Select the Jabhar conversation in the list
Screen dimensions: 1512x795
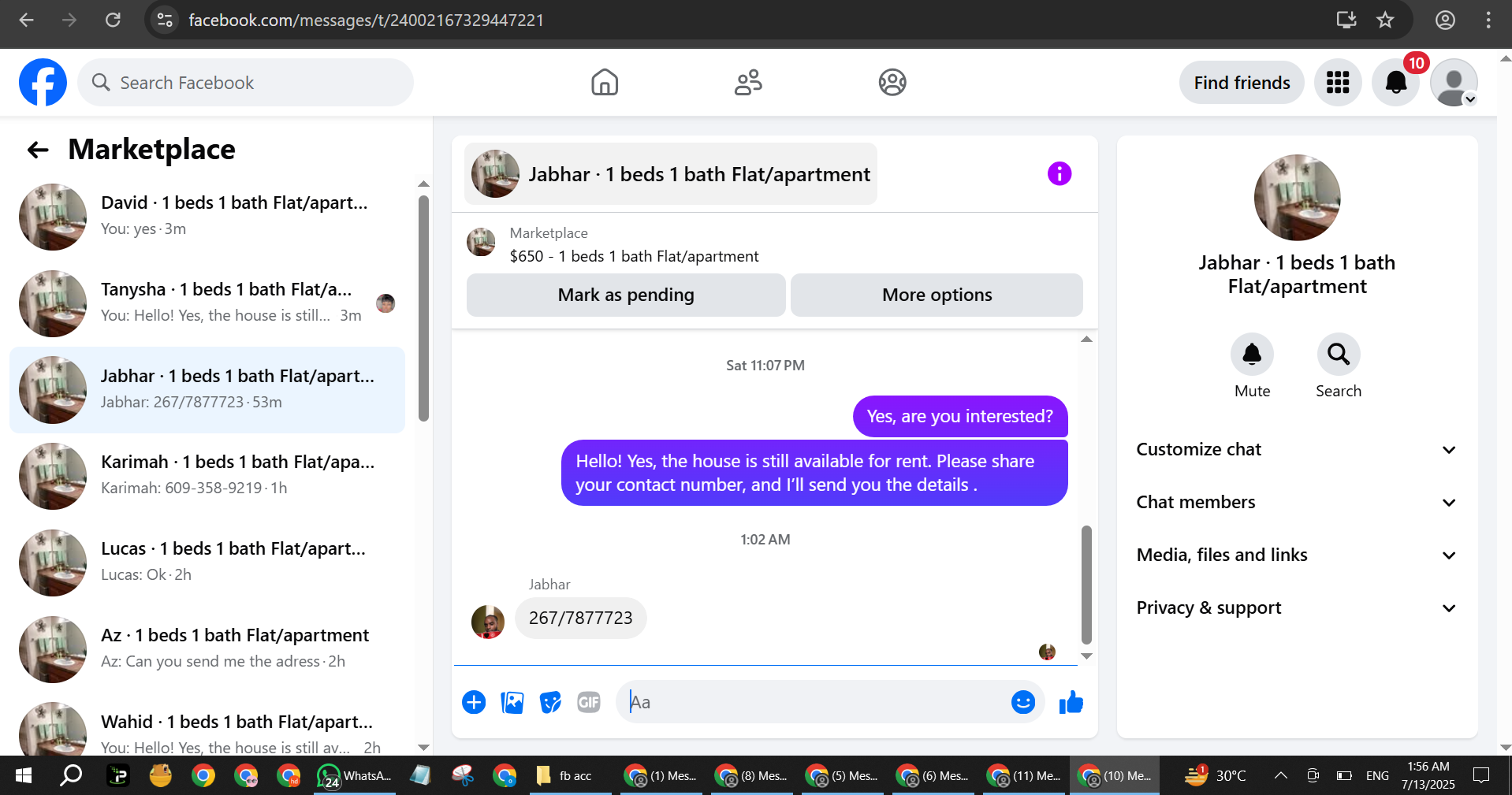pos(207,390)
